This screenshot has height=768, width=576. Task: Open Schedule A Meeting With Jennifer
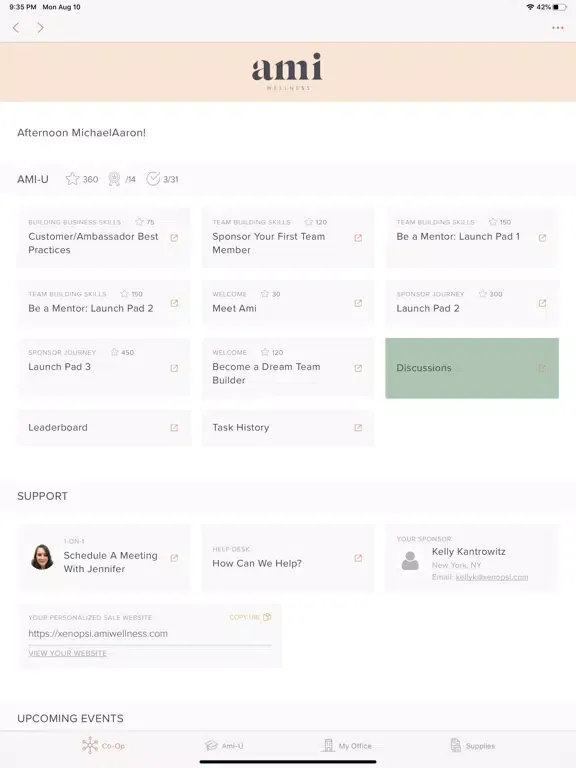click(103, 558)
